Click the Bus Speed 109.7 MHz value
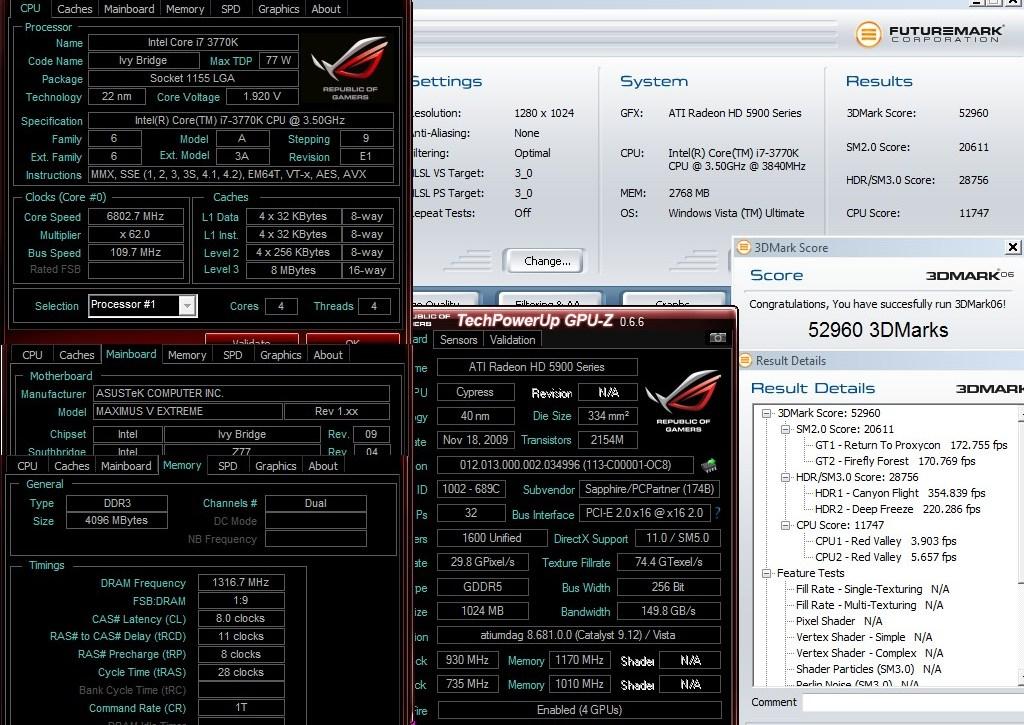 click(x=135, y=252)
